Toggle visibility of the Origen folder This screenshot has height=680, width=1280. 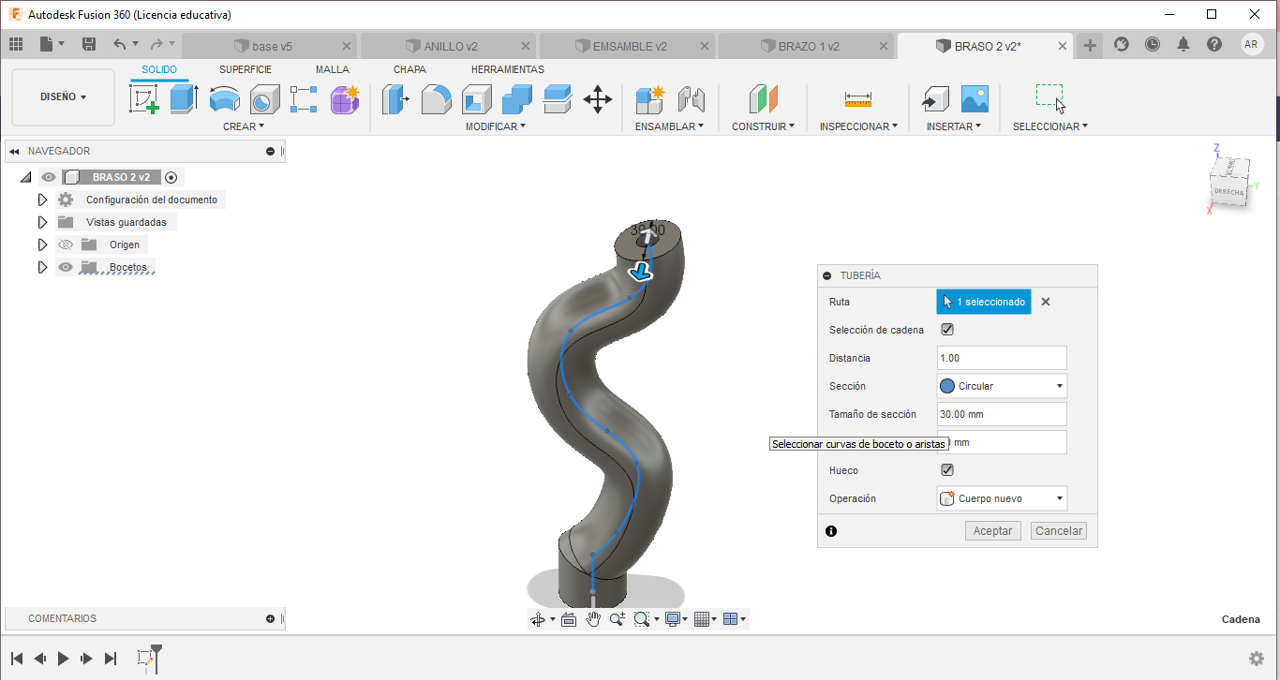pyautogui.click(x=66, y=245)
